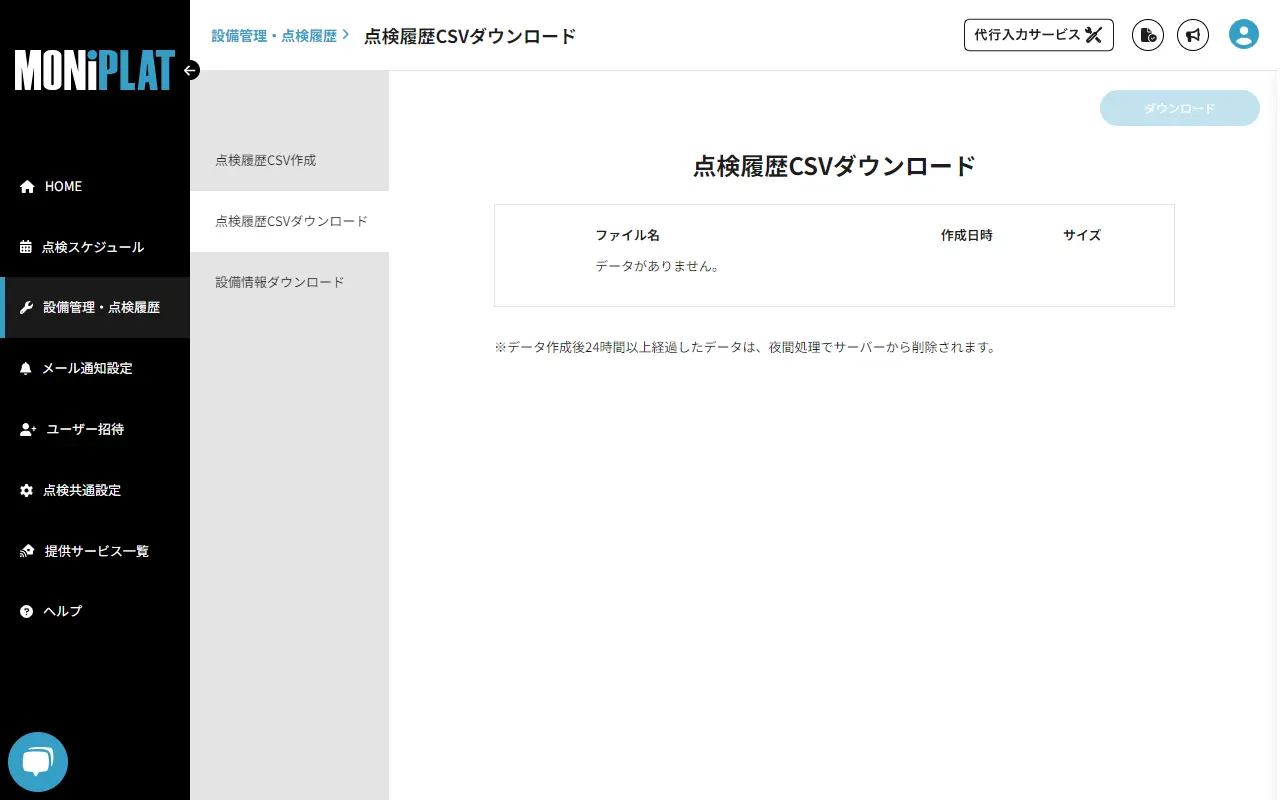Switch to the 点検履歴CSV作成 tab
The height and width of the screenshot is (800, 1280).
(264, 160)
